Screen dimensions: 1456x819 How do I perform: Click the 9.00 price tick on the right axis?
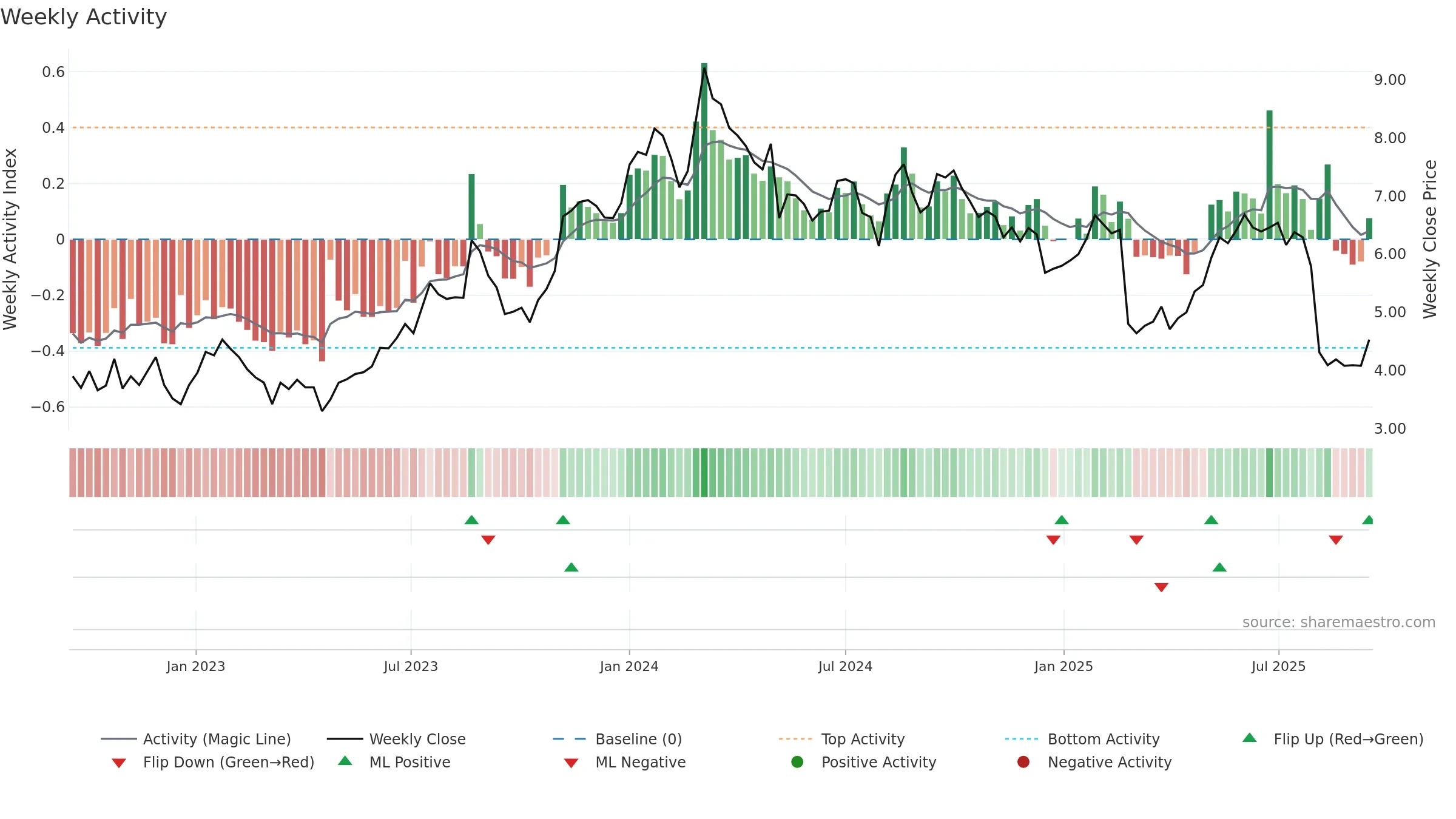[x=1390, y=80]
